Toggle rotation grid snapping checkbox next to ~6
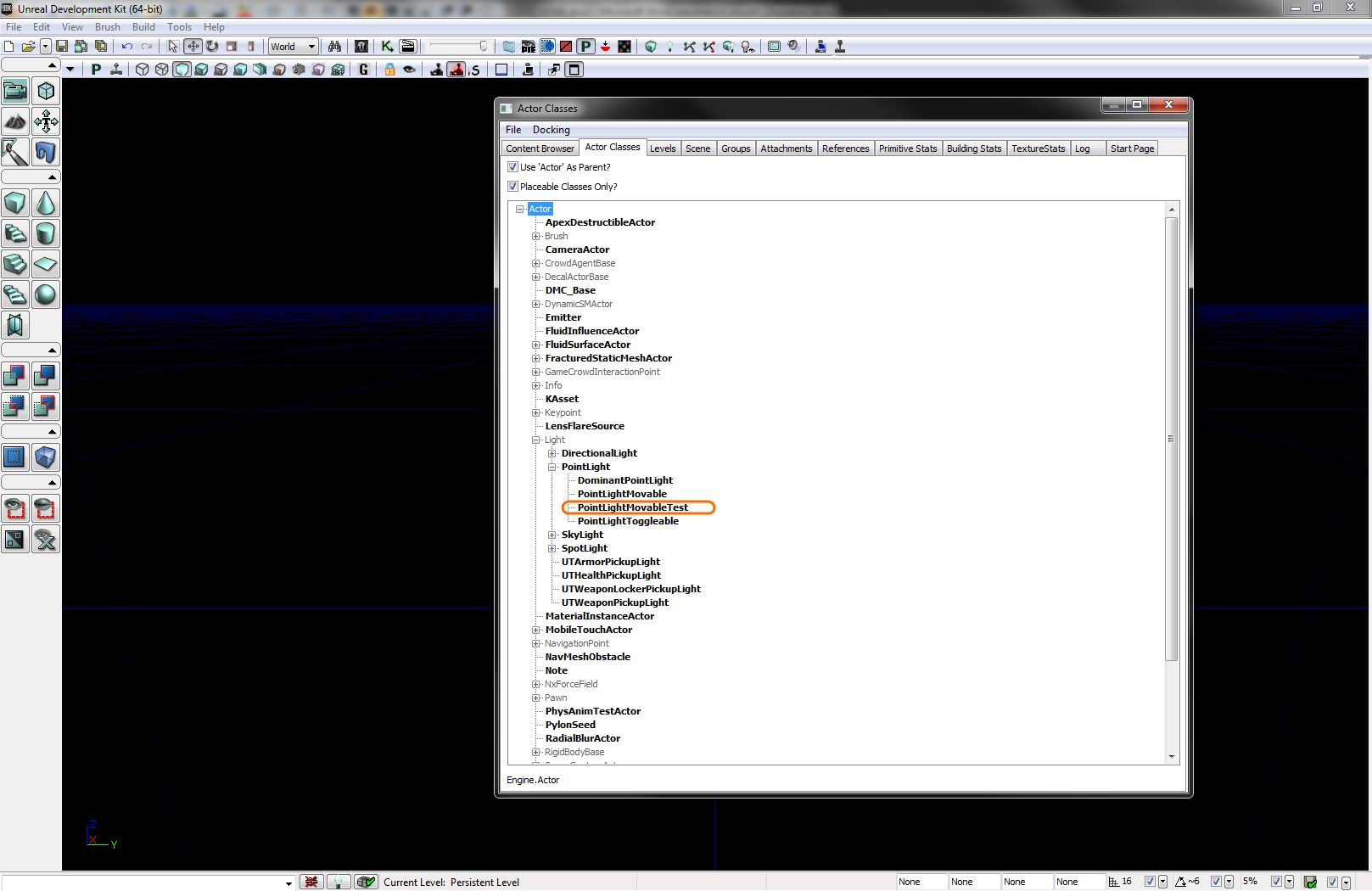This screenshot has height=891, width=1372. [1216, 882]
